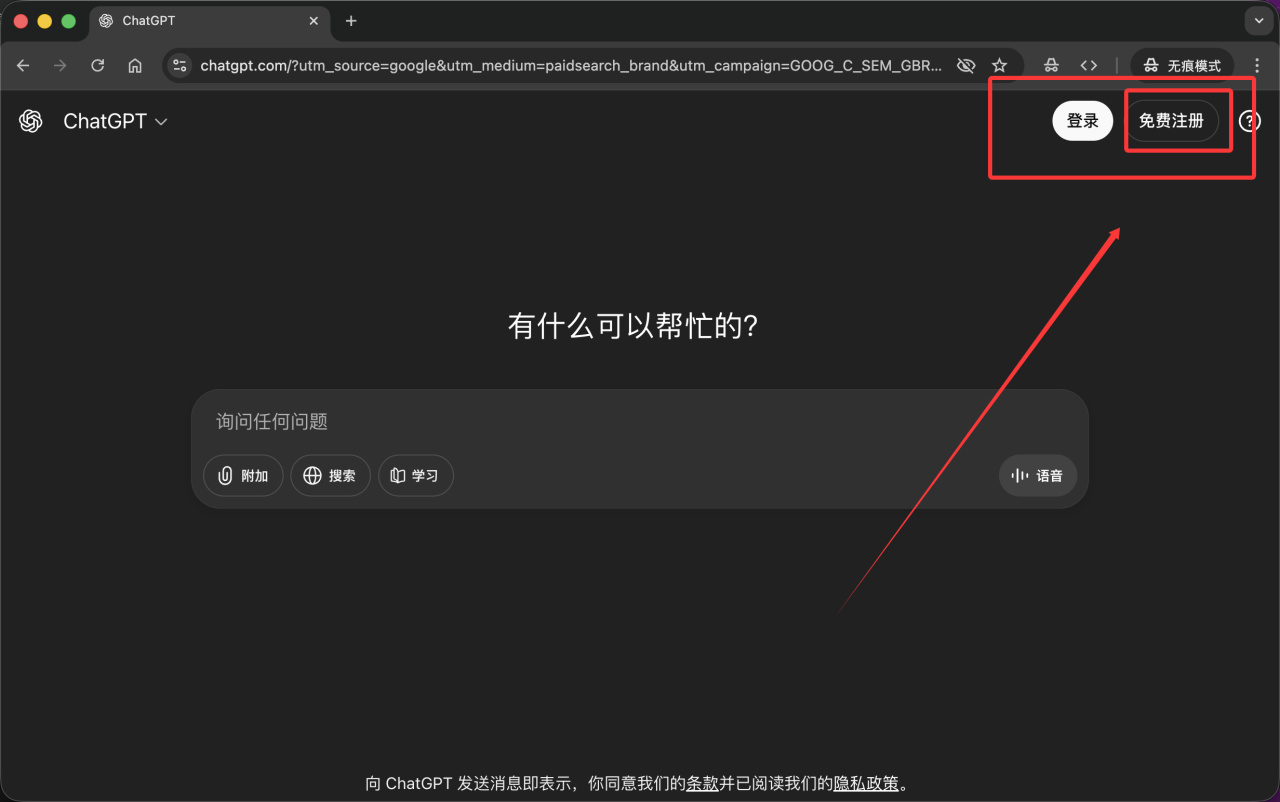Viewport: 1280px width, 802px height.
Task: Reload the current page
Action: coord(97,65)
